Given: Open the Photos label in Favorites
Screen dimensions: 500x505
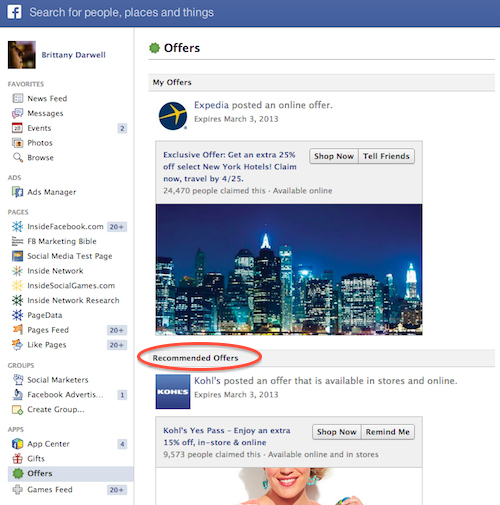Looking at the screenshot, I should click(40, 143).
